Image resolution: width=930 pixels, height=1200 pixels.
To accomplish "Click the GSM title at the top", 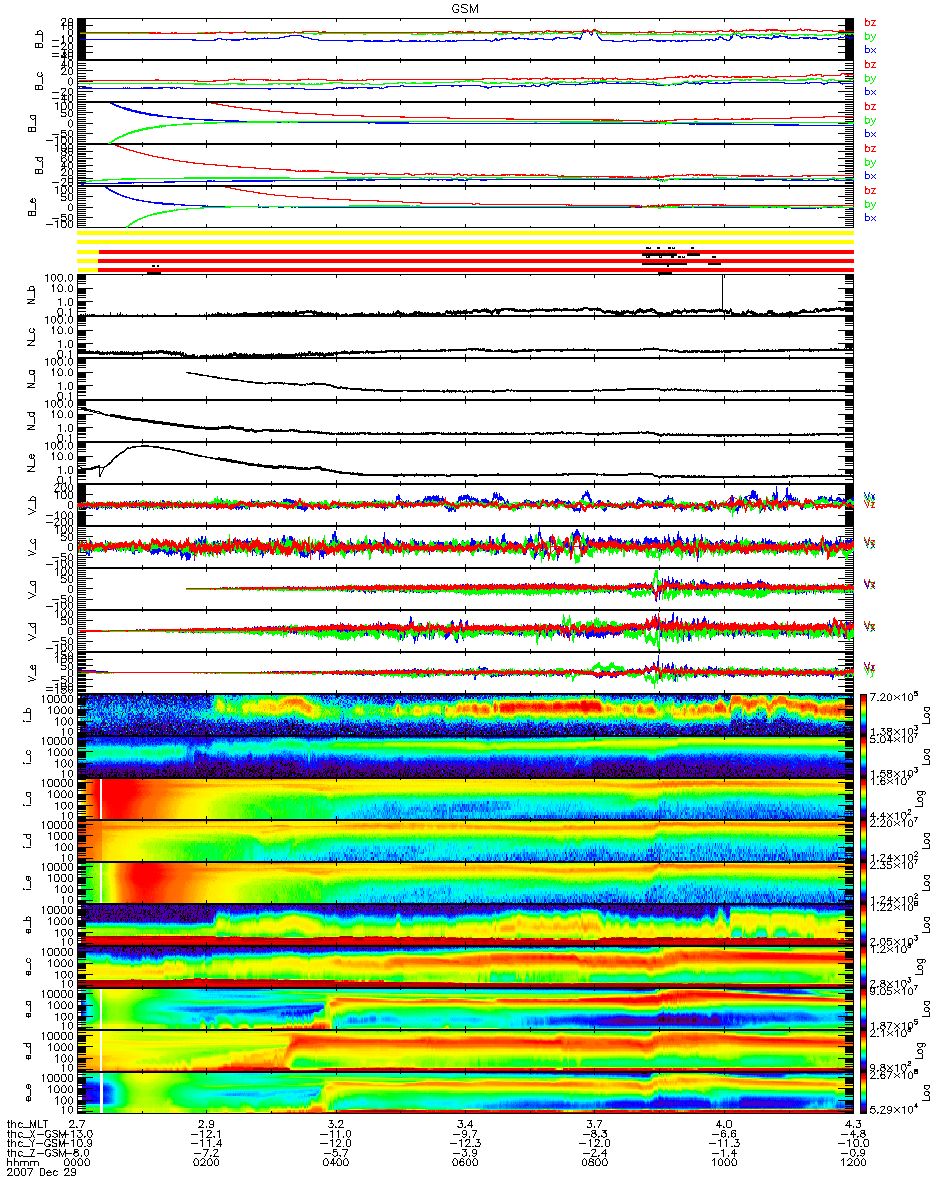I will point(465,9).
